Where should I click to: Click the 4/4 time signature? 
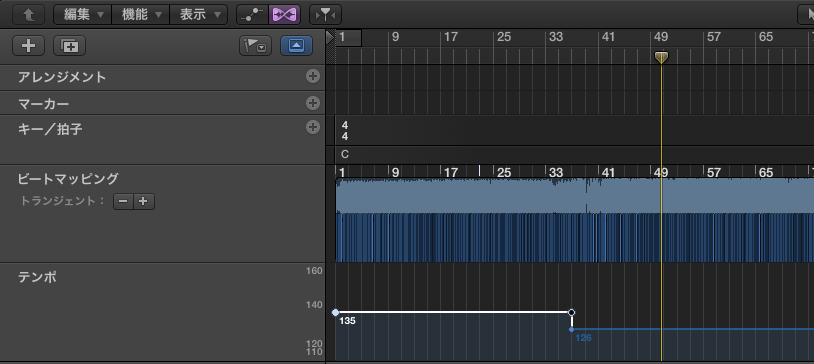pyautogui.click(x=345, y=131)
